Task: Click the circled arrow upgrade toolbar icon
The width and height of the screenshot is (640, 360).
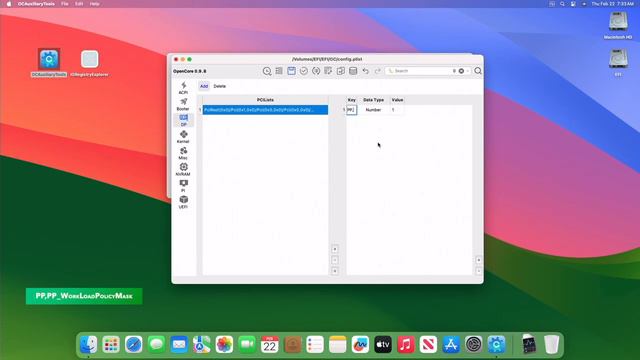Action: (x=316, y=71)
